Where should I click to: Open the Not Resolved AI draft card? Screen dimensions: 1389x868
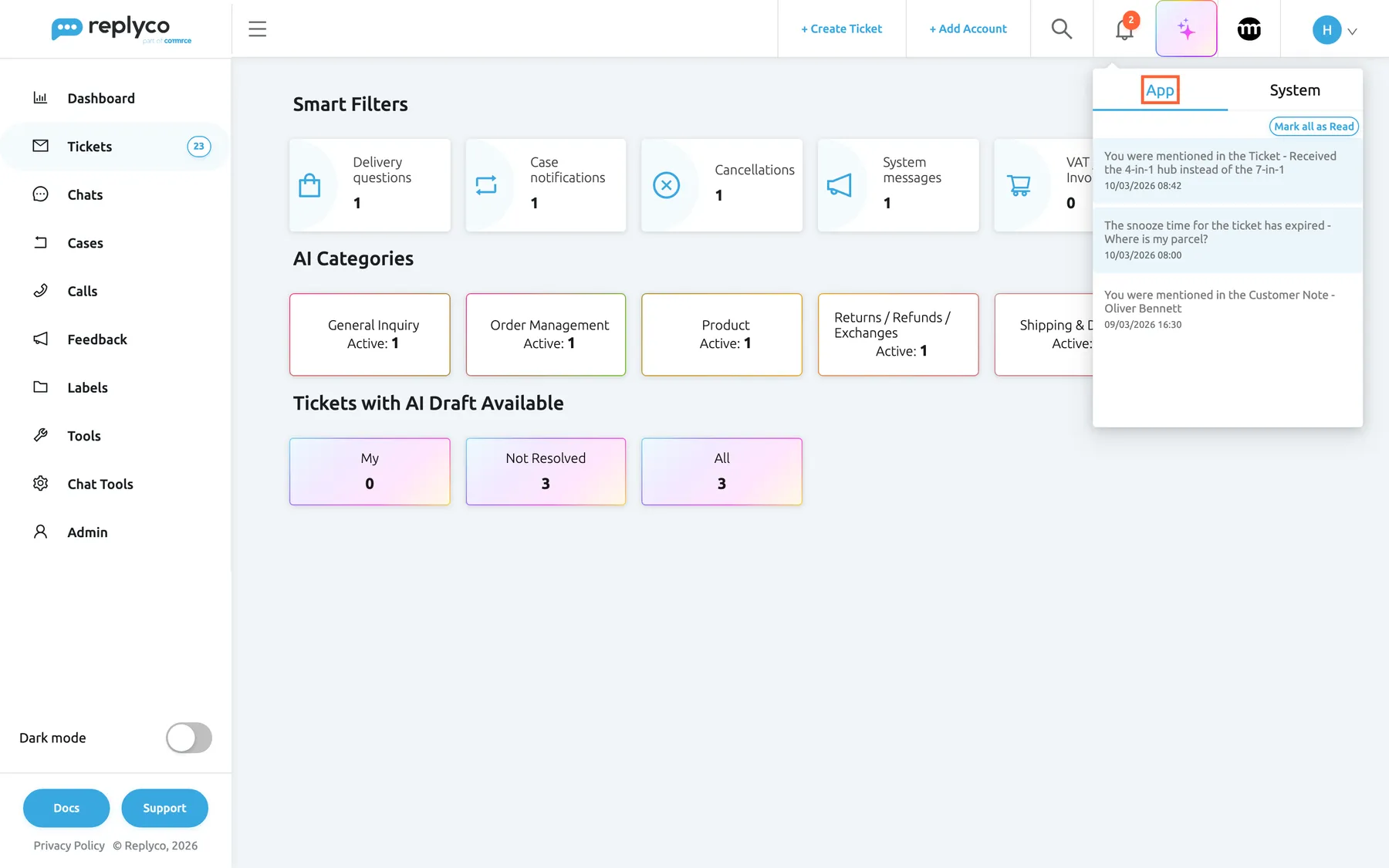(x=546, y=471)
